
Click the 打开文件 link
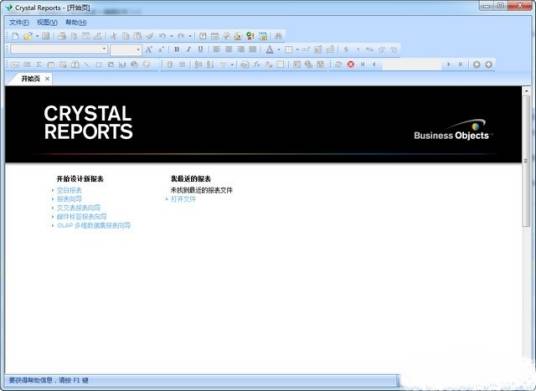183,199
